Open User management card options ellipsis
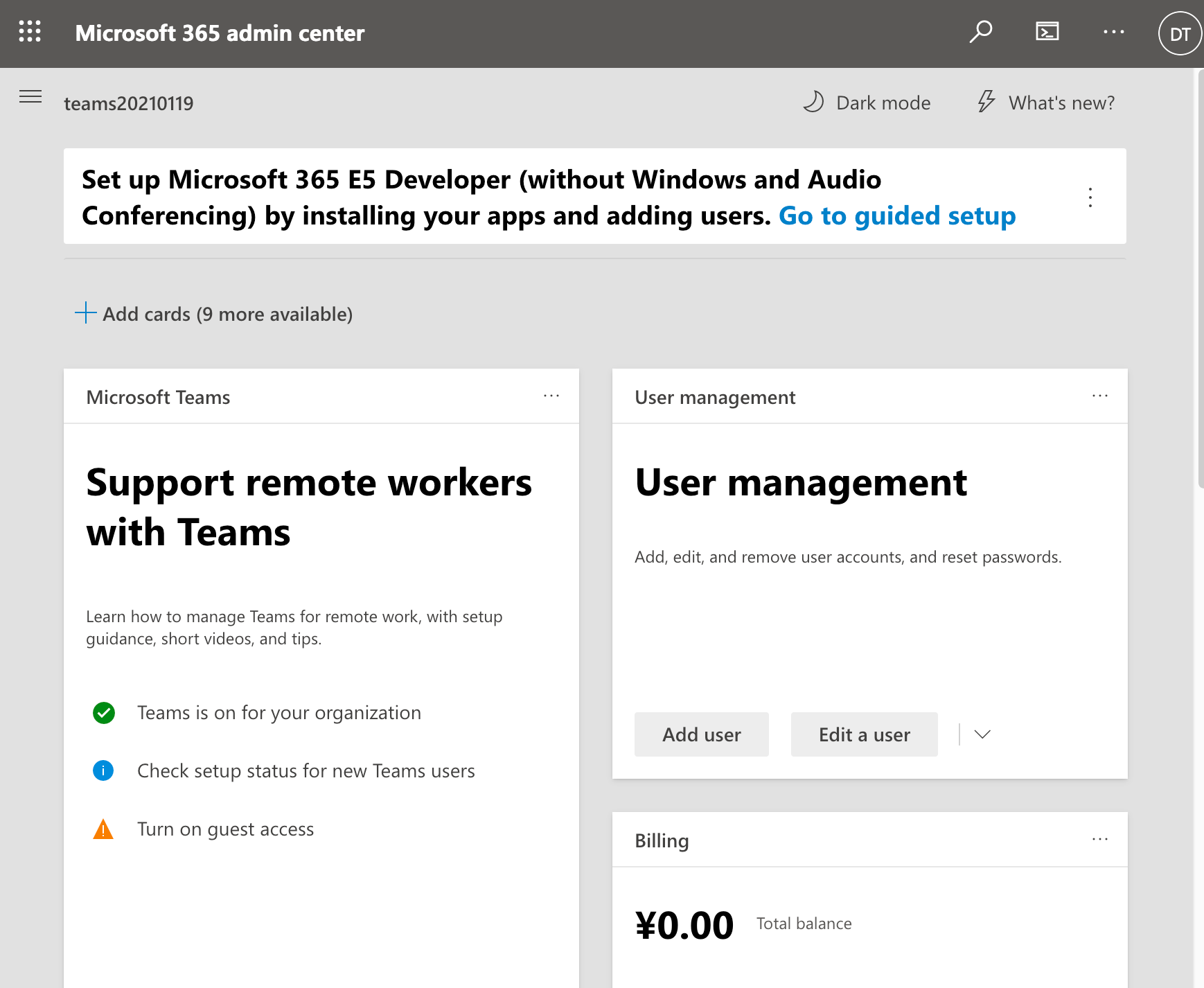This screenshot has height=988, width=1204. [x=1100, y=396]
